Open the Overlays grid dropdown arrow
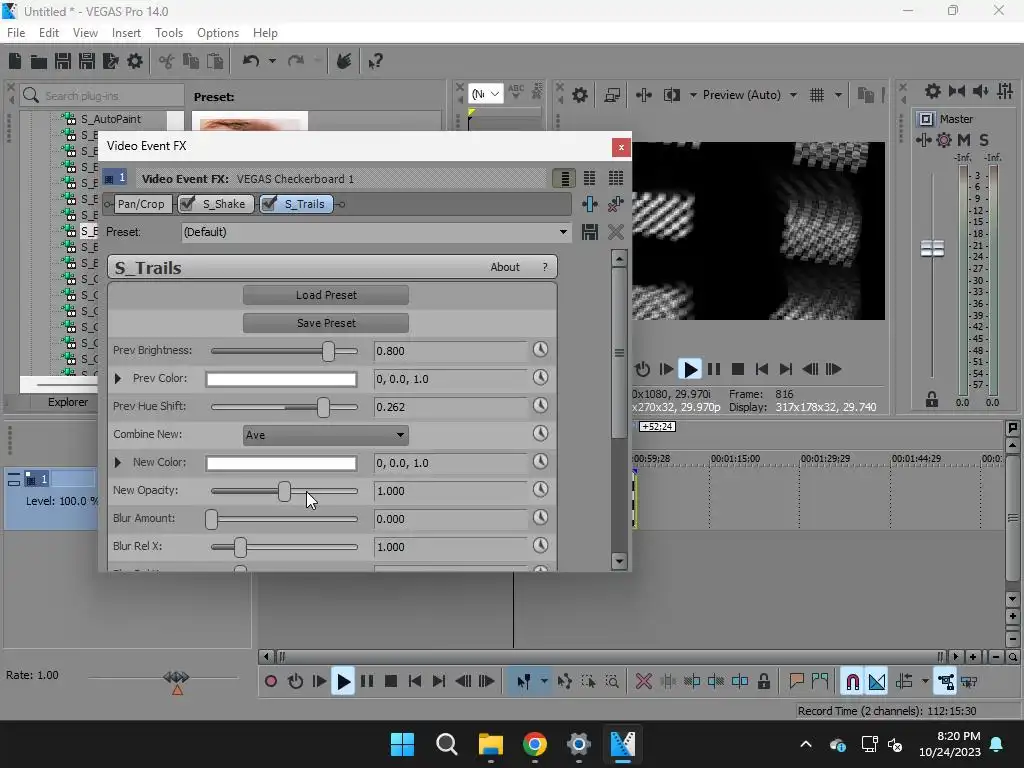This screenshot has width=1024, height=768. [838, 95]
